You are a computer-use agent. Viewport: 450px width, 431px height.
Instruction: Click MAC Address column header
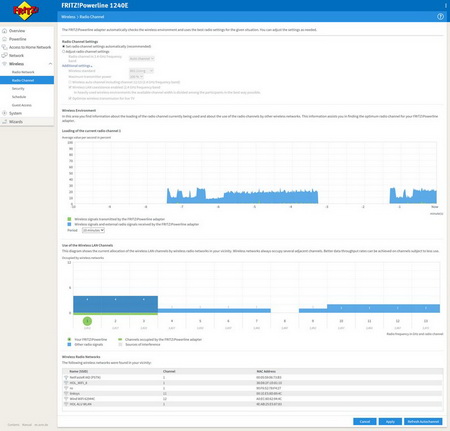pyautogui.click(x=266, y=371)
